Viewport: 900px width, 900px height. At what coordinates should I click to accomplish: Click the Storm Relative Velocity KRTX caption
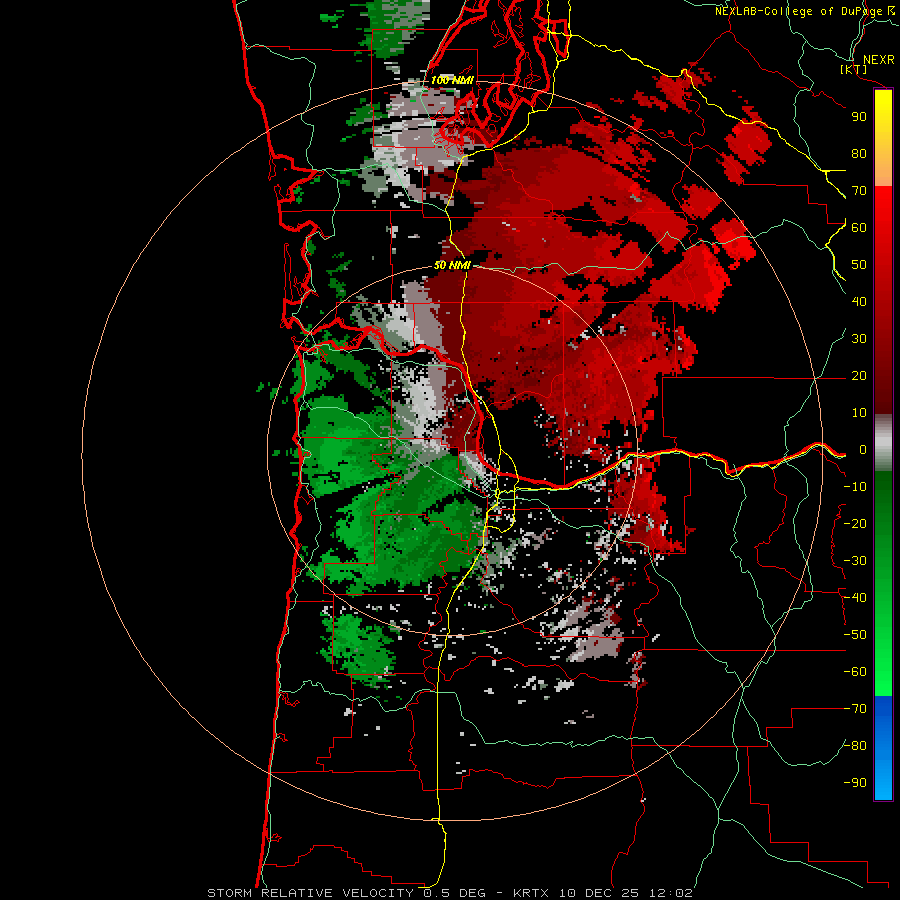pyautogui.click(x=450, y=893)
